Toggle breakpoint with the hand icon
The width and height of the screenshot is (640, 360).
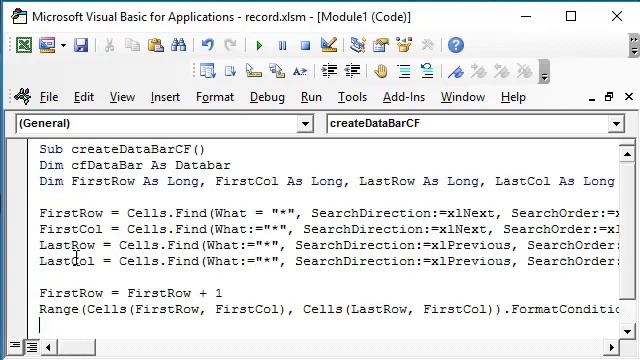pyautogui.click(x=381, y=71)
